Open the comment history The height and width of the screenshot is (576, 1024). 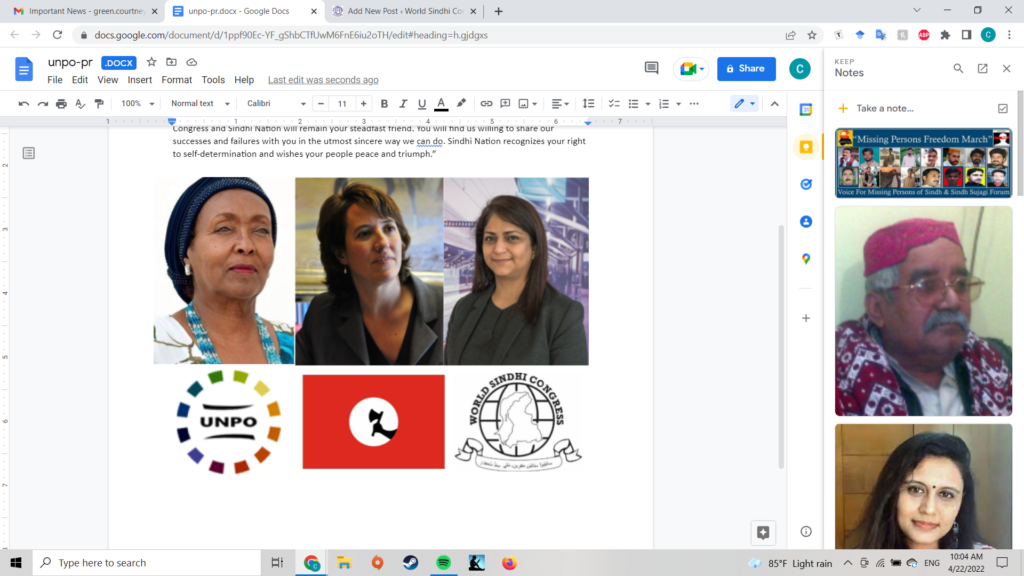pos(651,68)
